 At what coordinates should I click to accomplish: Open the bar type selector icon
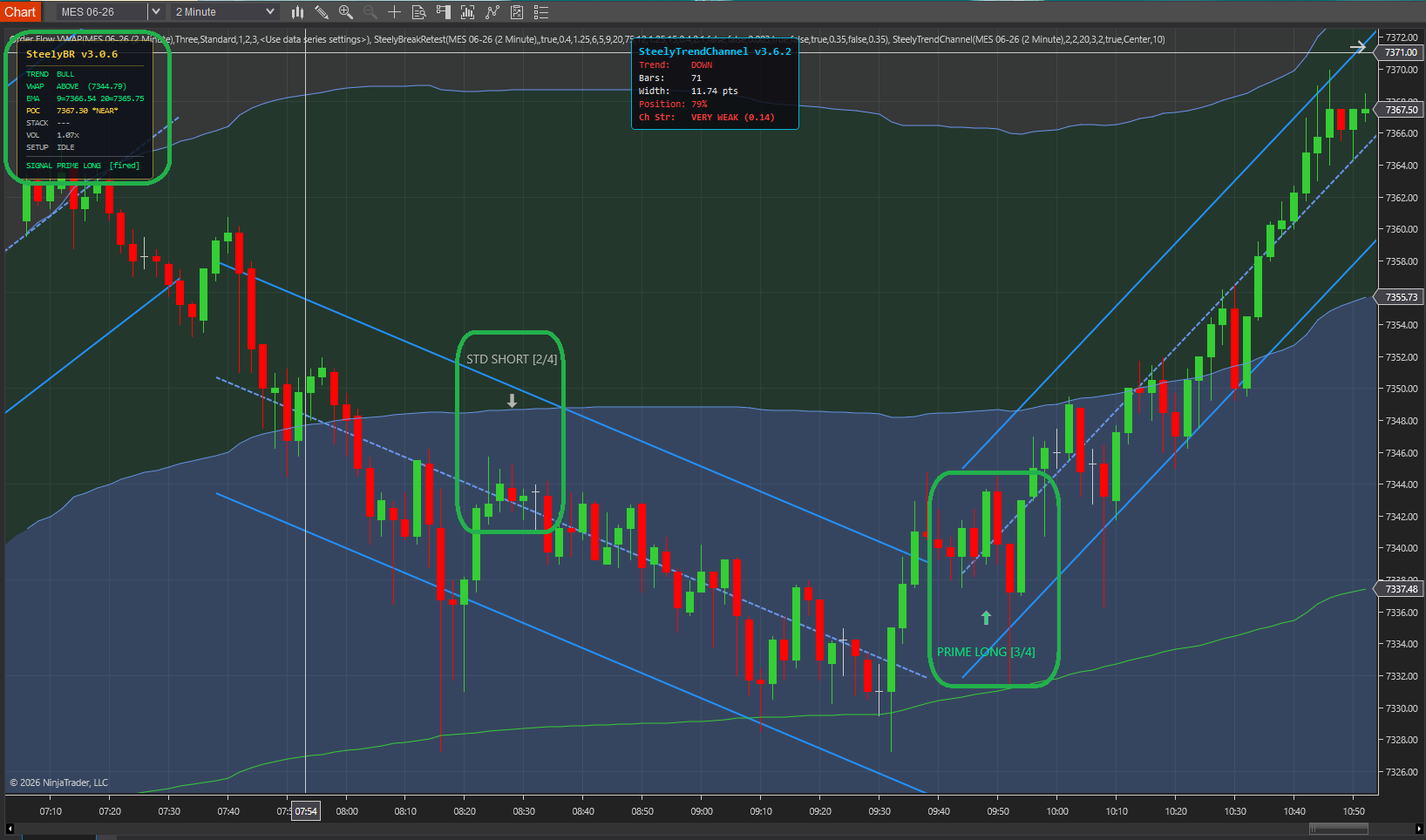[x=297, y=12]
